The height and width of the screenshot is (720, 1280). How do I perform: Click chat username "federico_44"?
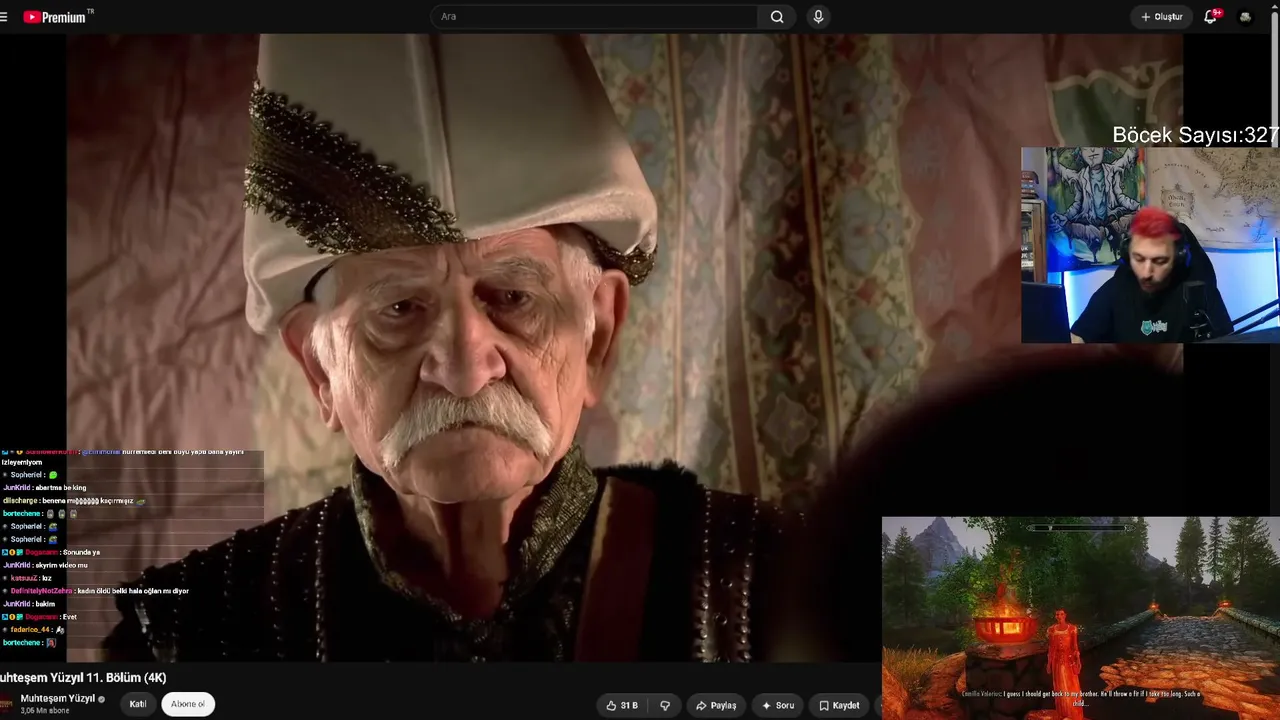pyautogui.click(x=30, y=630)
